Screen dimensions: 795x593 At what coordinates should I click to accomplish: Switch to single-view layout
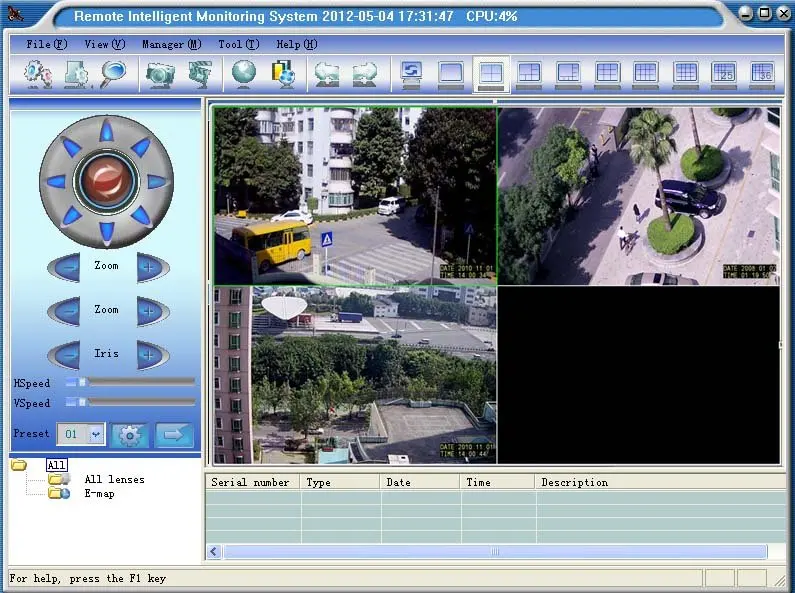[451, 75]
